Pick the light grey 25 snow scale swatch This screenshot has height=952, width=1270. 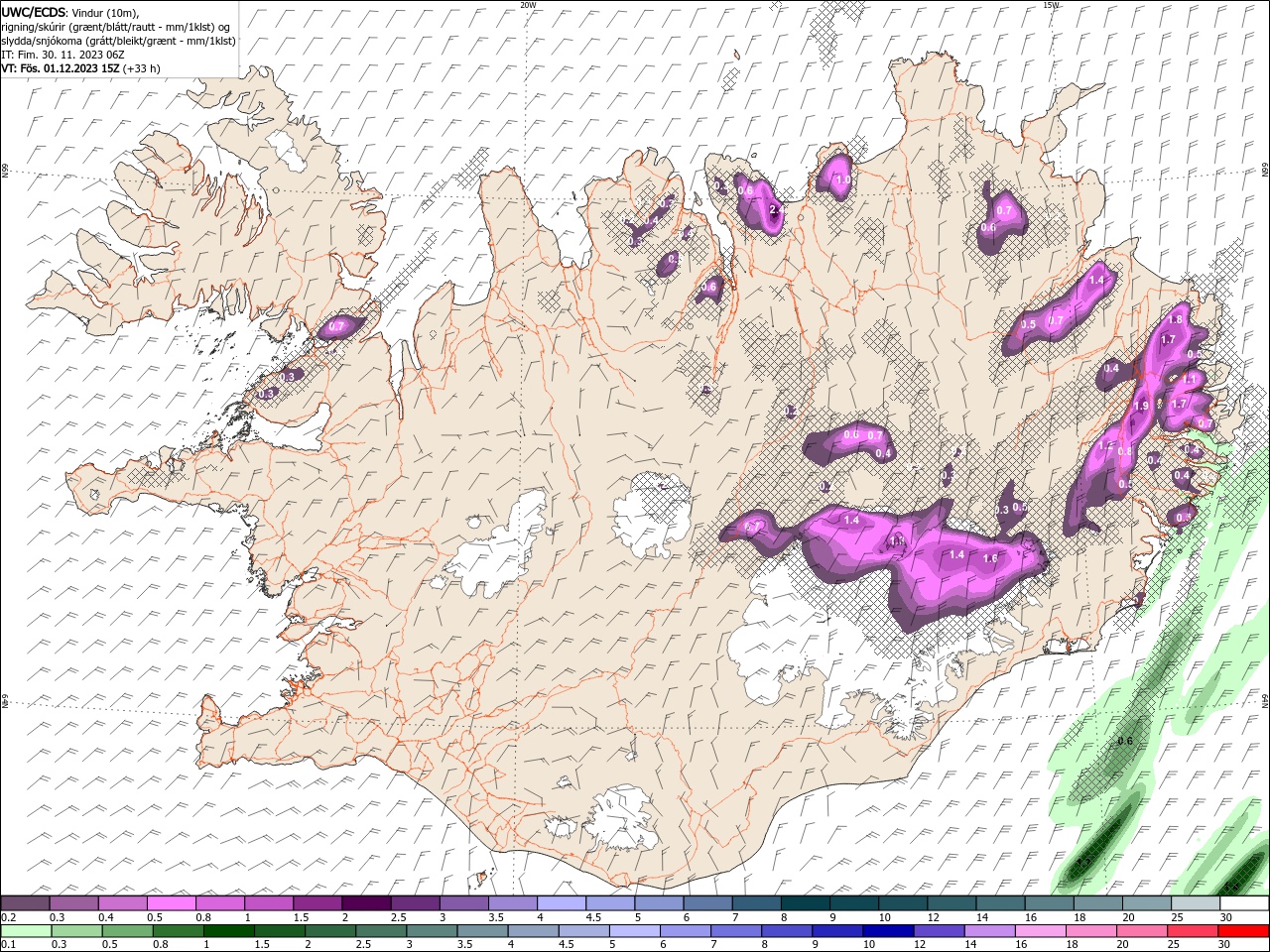[x=1196, y=903]
